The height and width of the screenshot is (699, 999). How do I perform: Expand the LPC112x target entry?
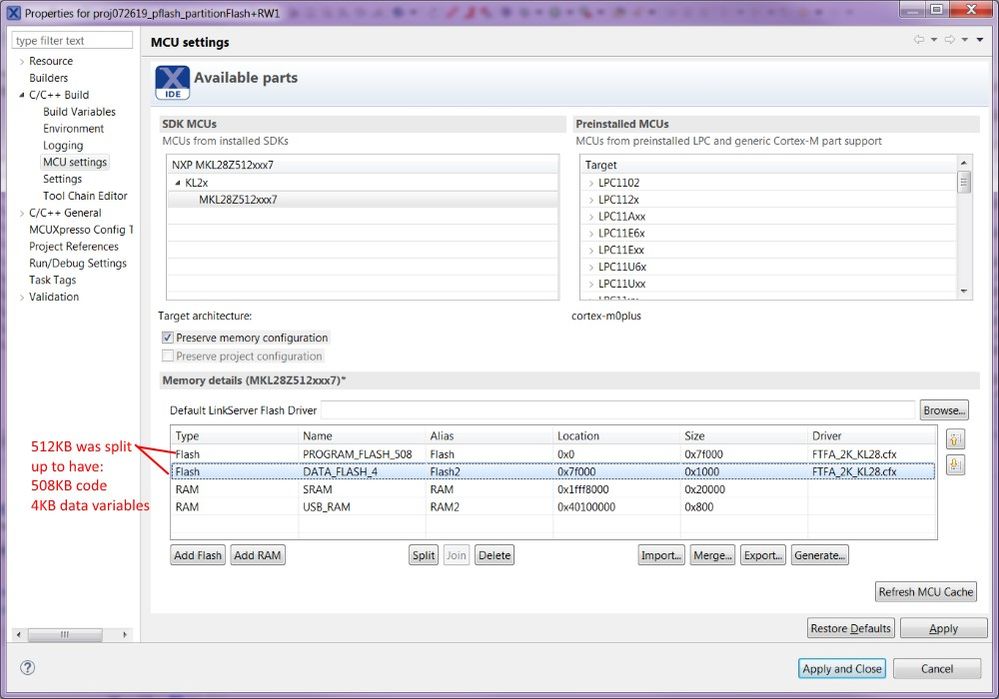(x=591, y=200)
